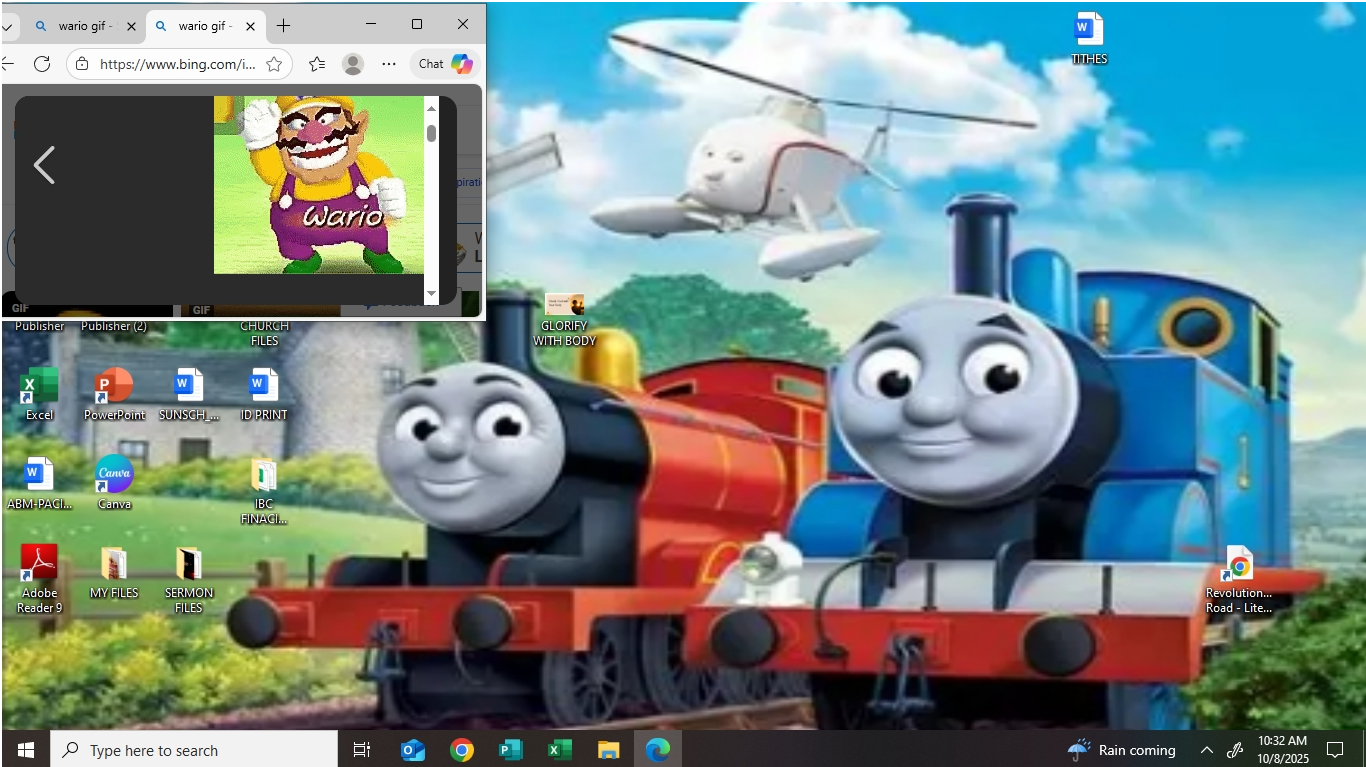Click the image viewer scrollbar up arrow
The height and width of the screenshot is (767, 1366).
coord(432,107)
